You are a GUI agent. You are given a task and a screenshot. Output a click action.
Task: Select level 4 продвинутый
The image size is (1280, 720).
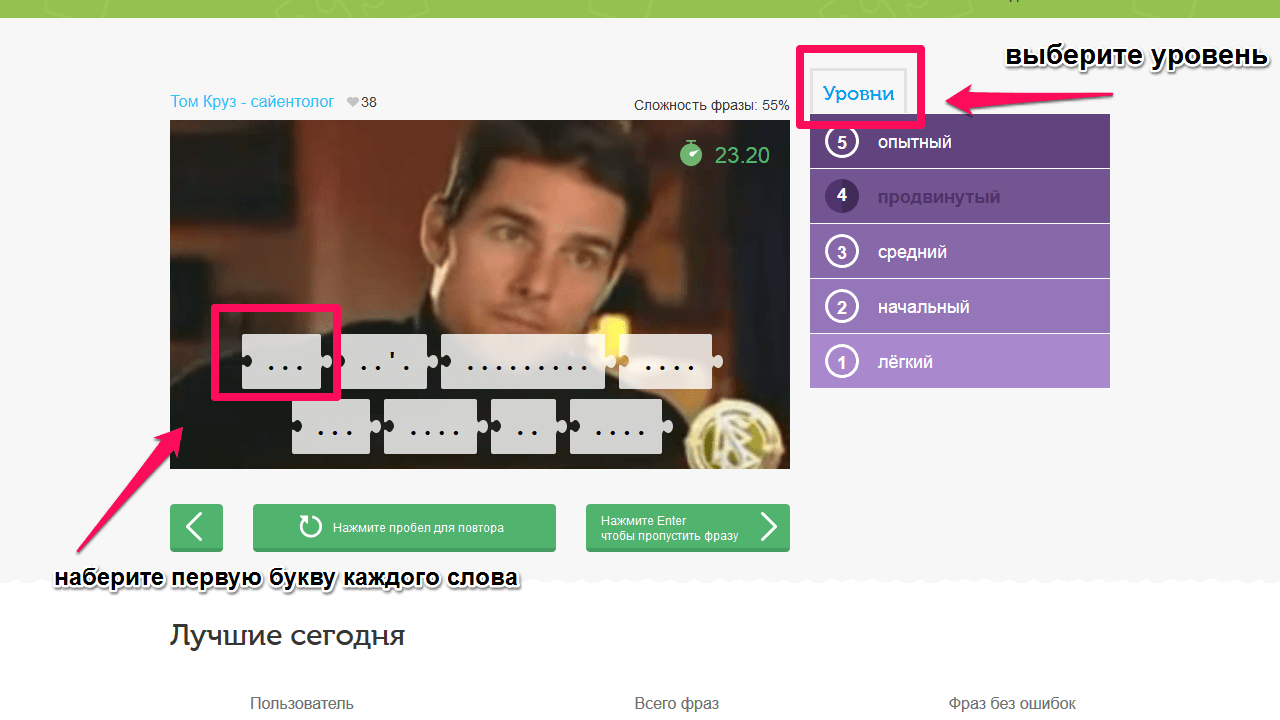[x=960, y=196]
